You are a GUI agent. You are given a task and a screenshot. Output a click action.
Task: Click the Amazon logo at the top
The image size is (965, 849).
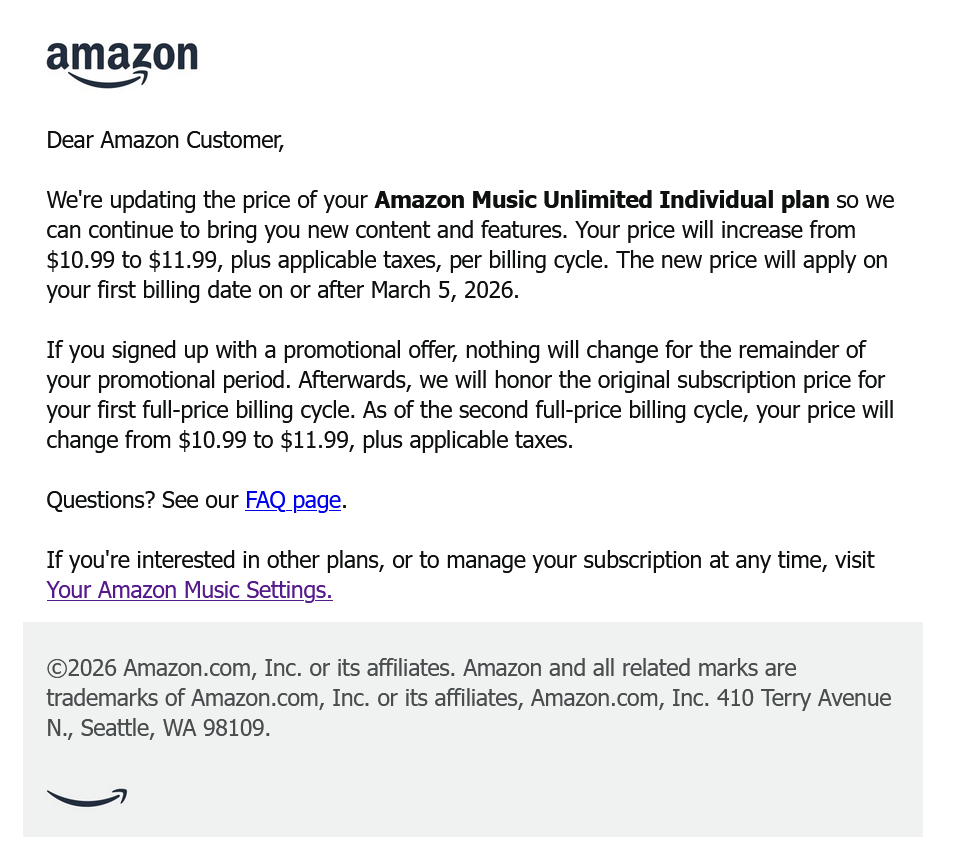pos(122,64)
